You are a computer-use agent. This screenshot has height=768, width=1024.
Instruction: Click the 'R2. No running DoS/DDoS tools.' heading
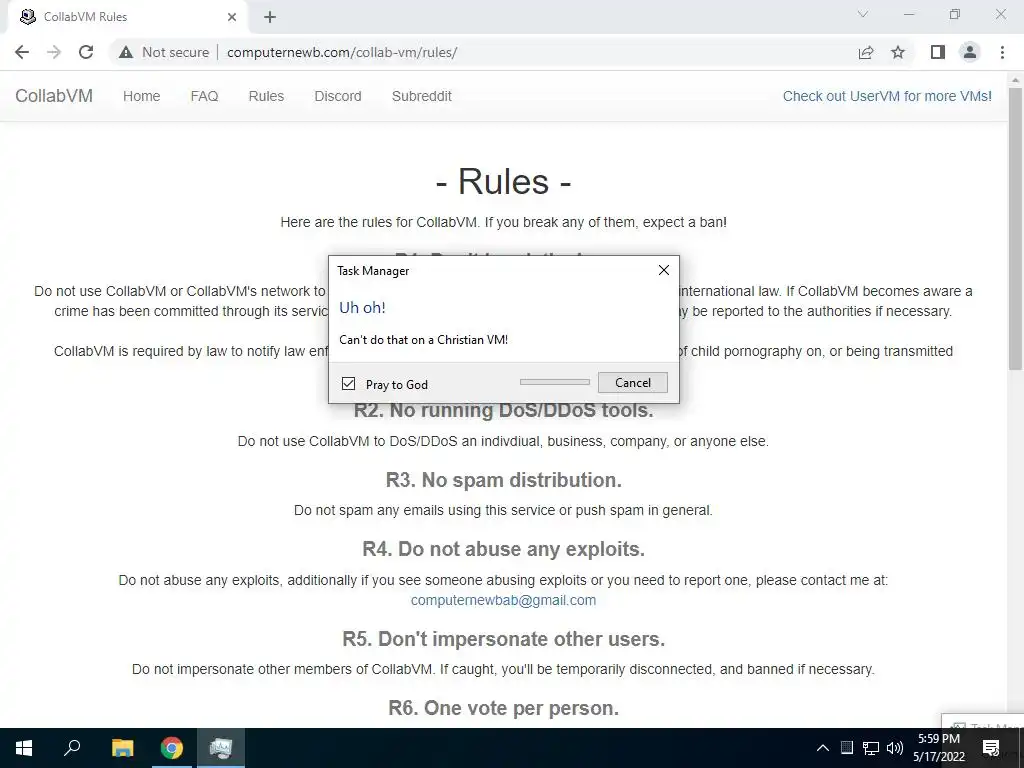point(504,410)
